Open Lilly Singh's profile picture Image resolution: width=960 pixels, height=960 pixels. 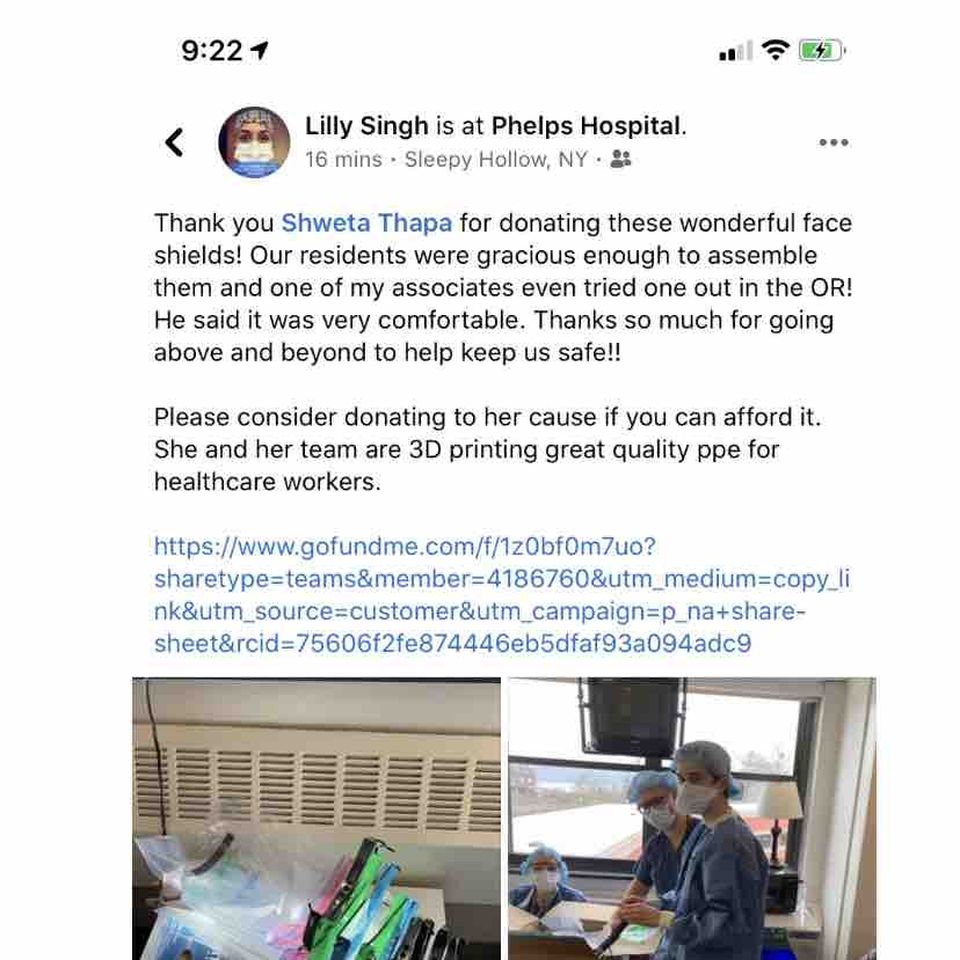point(254,142)
